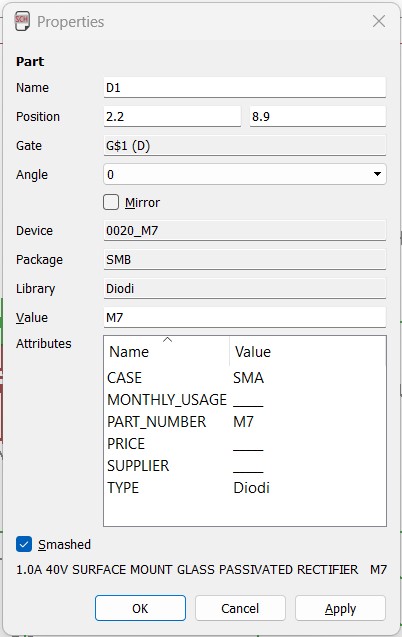Edit the Value field containing M7
Image resolution: width=402 pixels, height=637 pixels.
(244, 317)
